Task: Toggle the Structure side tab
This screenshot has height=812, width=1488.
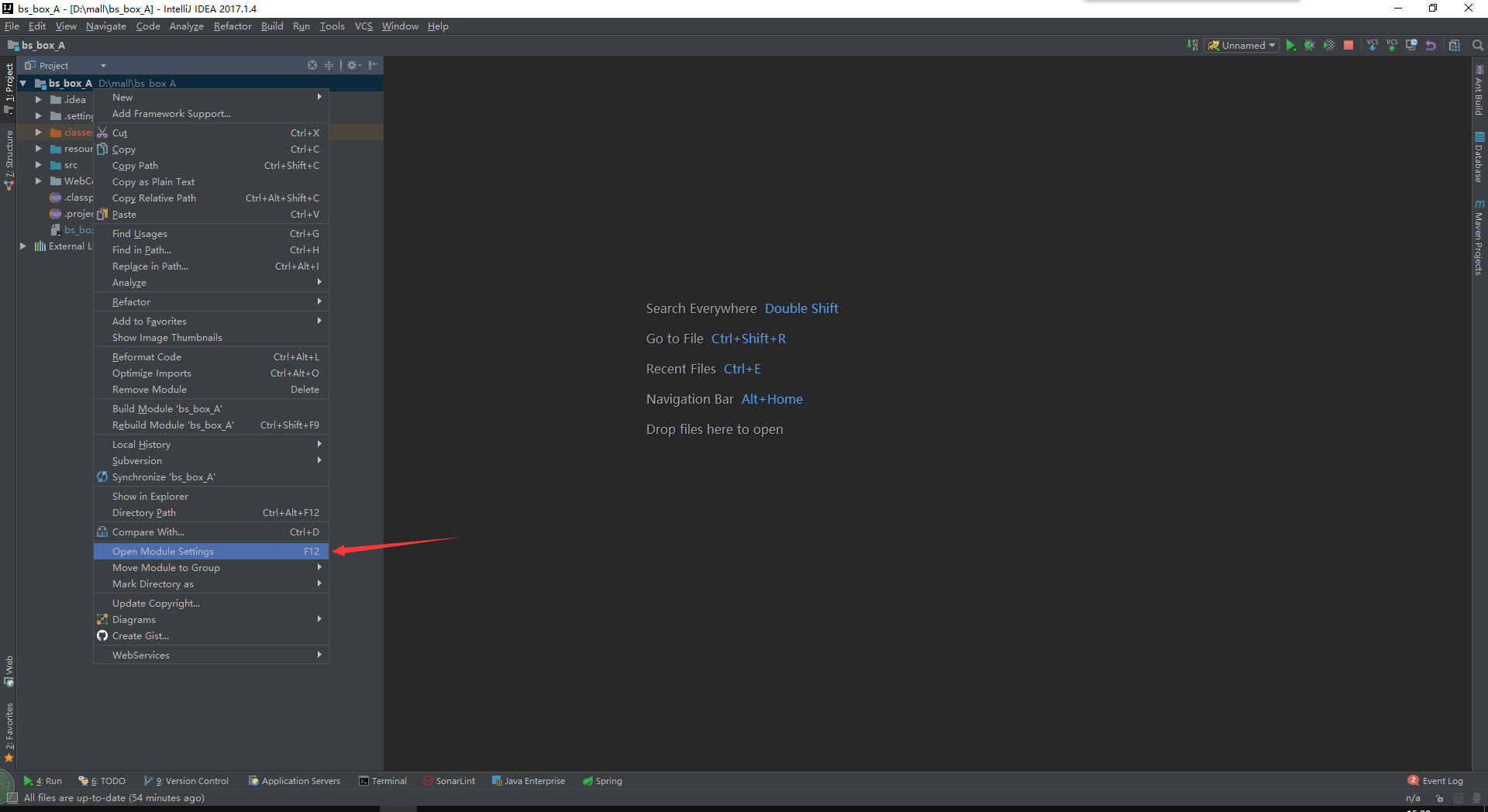Action: click(9, 160)
